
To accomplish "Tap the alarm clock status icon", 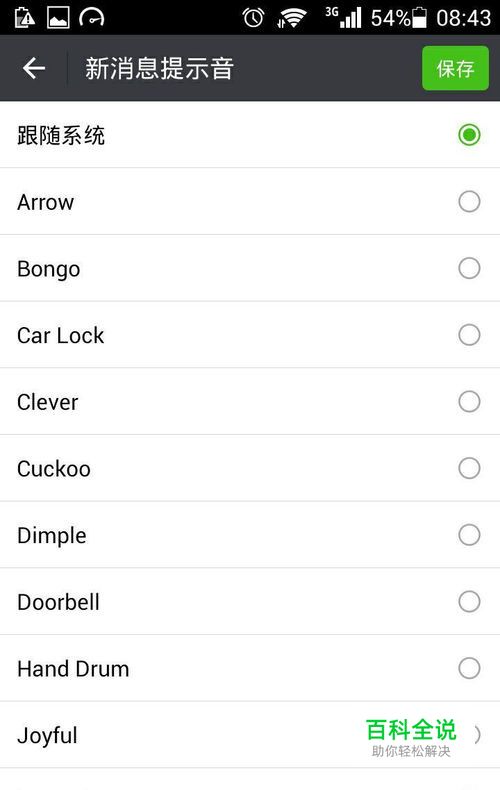I will click(253, 18).
